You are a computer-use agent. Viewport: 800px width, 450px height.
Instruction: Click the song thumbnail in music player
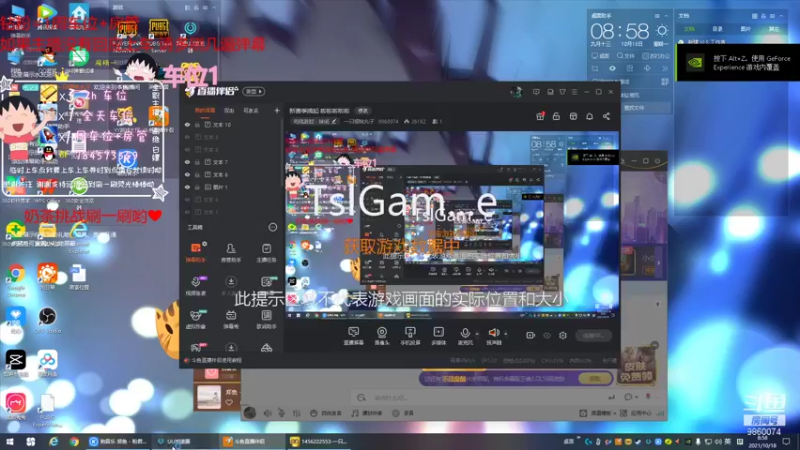click(209, 397)
